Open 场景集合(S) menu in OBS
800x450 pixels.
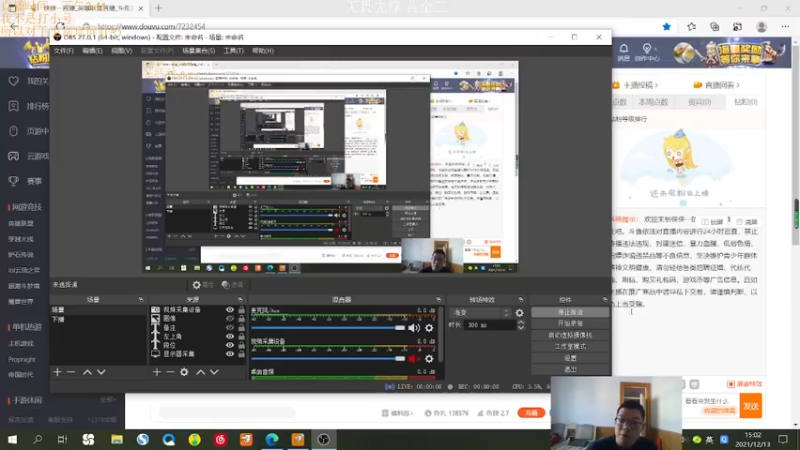(x=198, y=51)
